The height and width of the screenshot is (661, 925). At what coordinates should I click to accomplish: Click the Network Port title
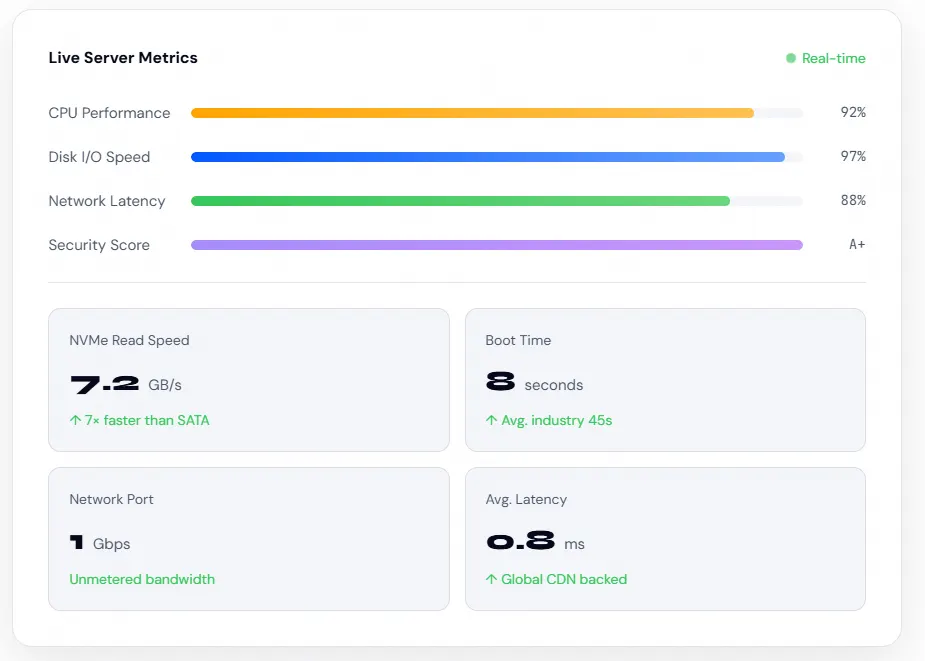coord(111,499)
